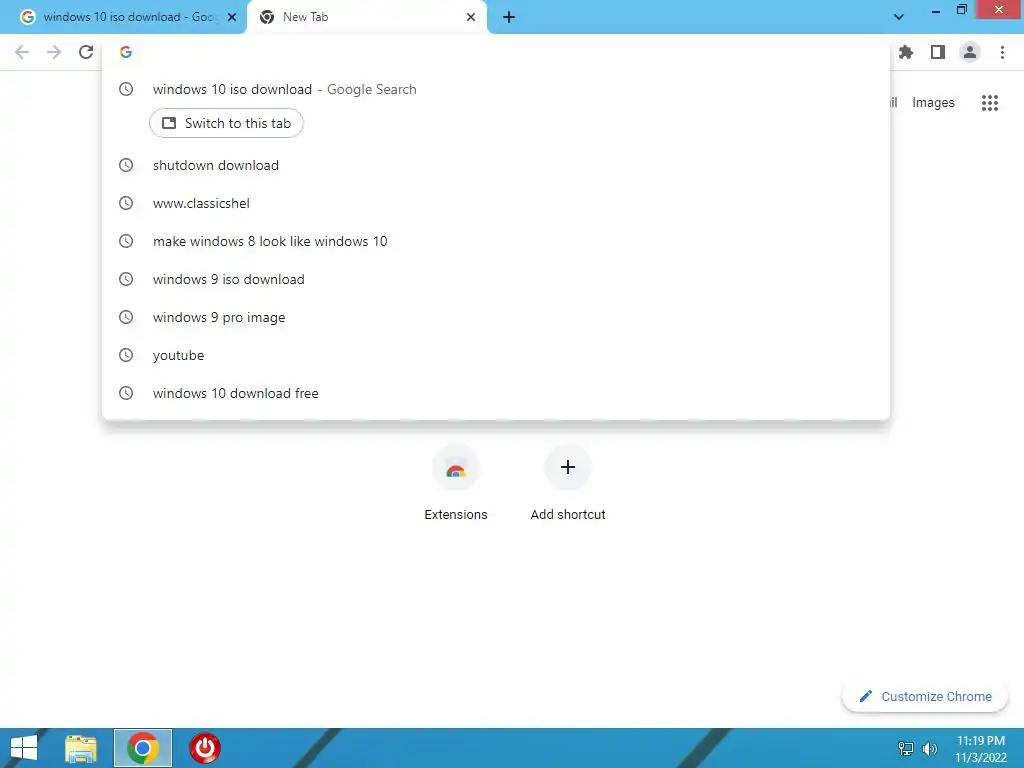Open the profile avatar menu
Screen dimensions: 1024x768
970,52
